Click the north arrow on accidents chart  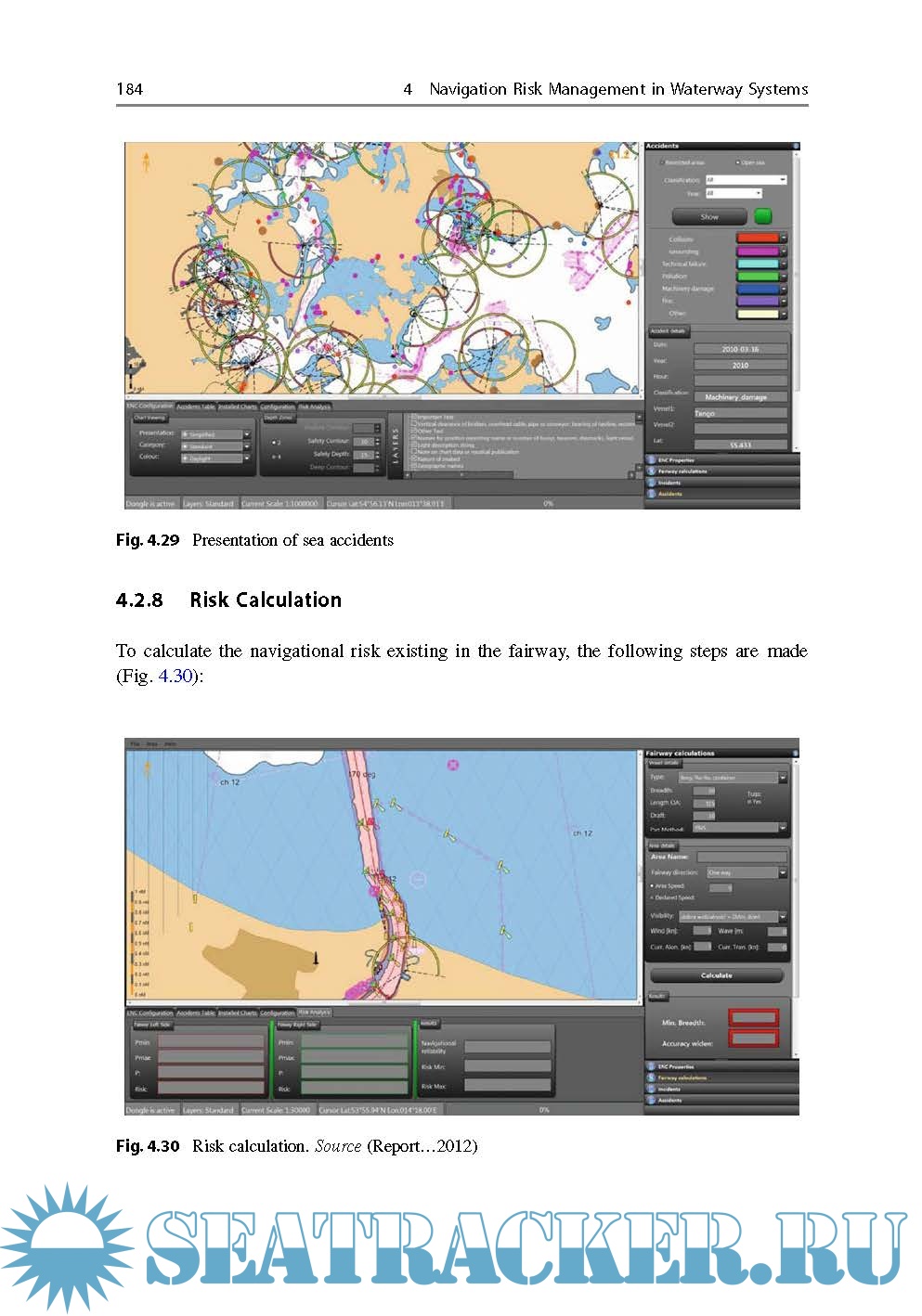click(146, 162)
